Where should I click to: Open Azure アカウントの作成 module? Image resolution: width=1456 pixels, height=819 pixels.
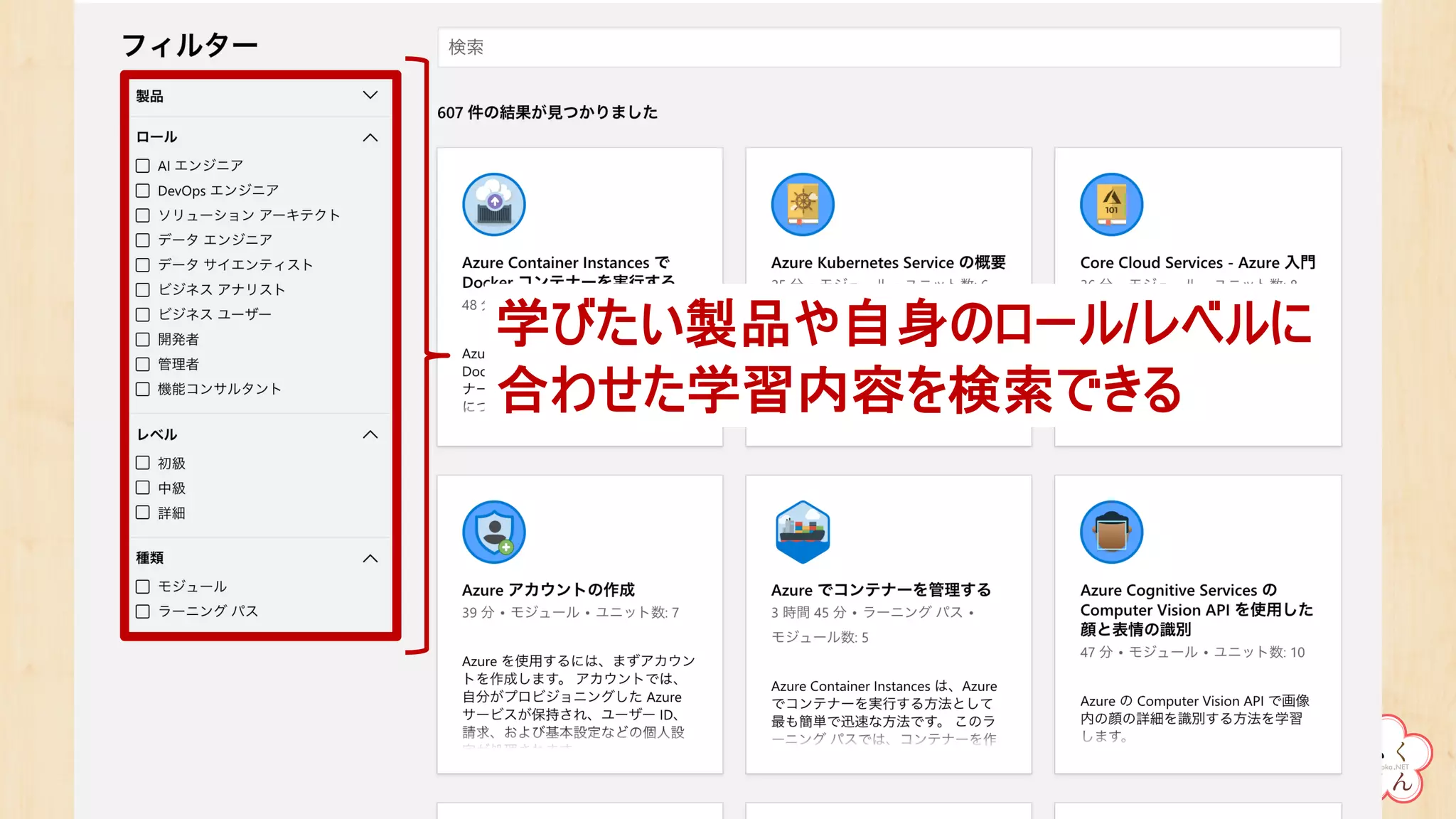pyautogui.click(x=548, y=589)
